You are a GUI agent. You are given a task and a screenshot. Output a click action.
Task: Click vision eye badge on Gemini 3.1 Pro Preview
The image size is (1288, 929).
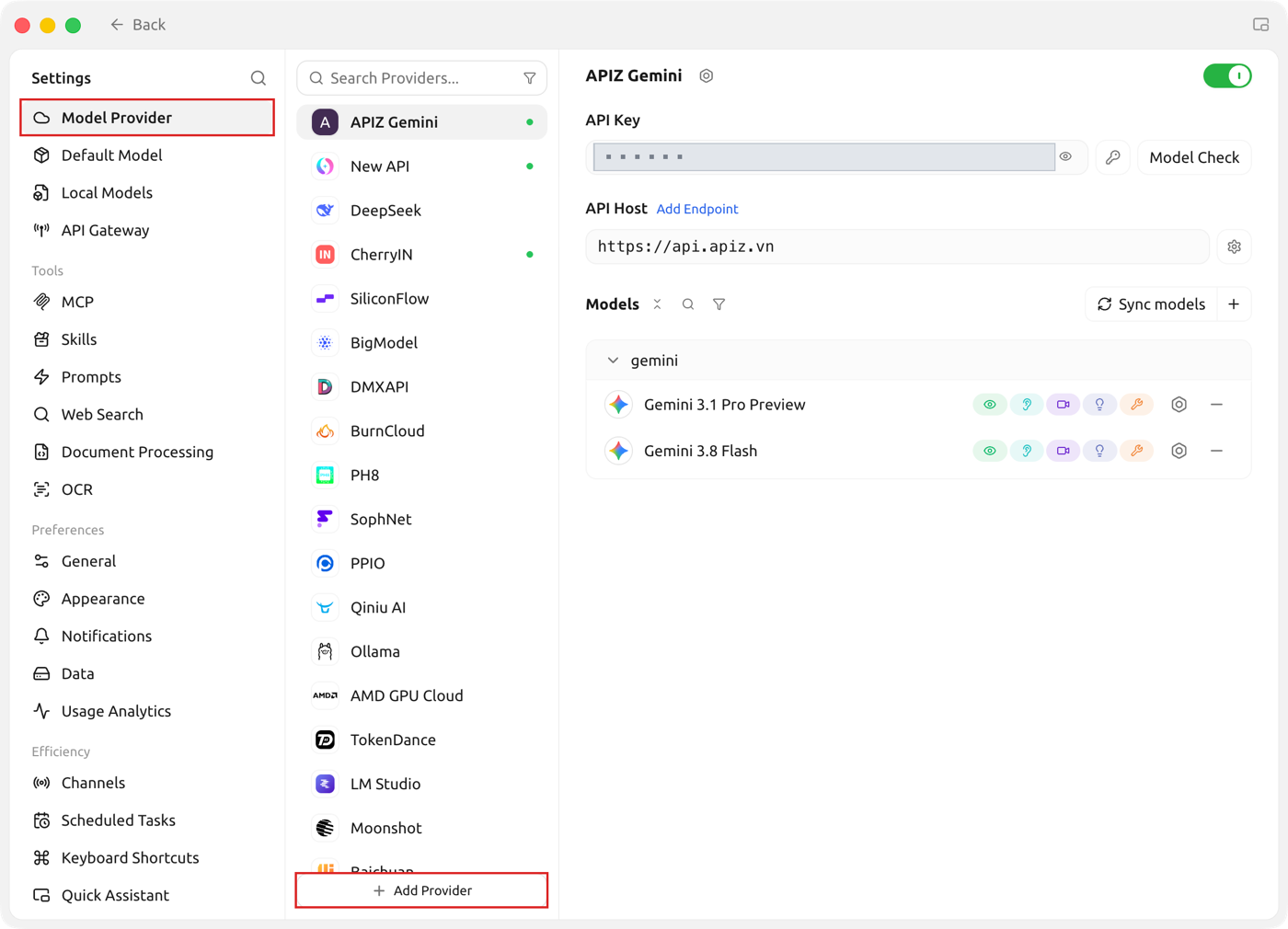click(990, 405)
